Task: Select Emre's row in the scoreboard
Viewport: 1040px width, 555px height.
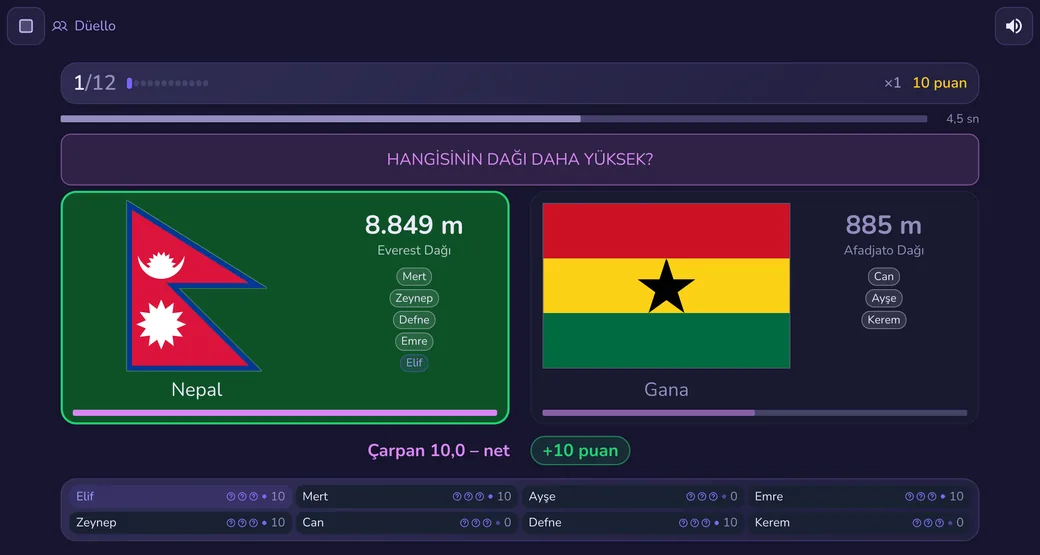Action: coord(859,497)
